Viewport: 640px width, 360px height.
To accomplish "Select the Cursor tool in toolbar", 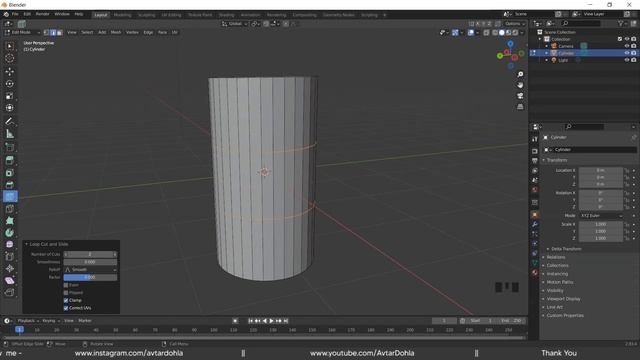I will point(9,58).
